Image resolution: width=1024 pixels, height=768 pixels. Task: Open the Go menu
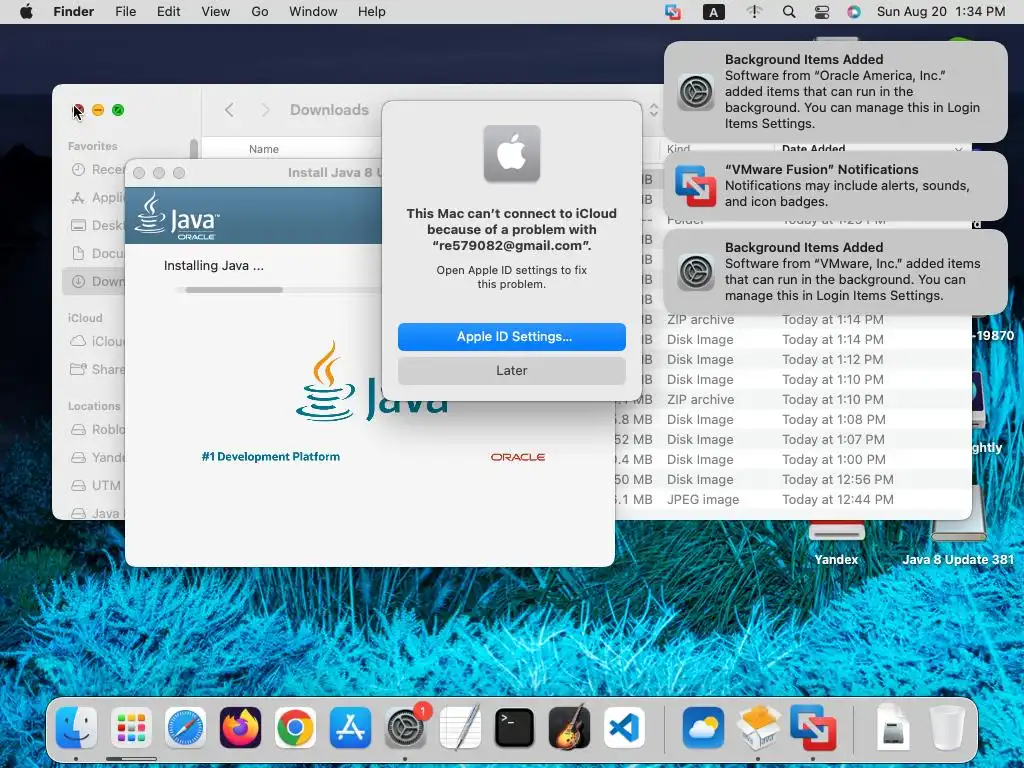tap(260, 12)
